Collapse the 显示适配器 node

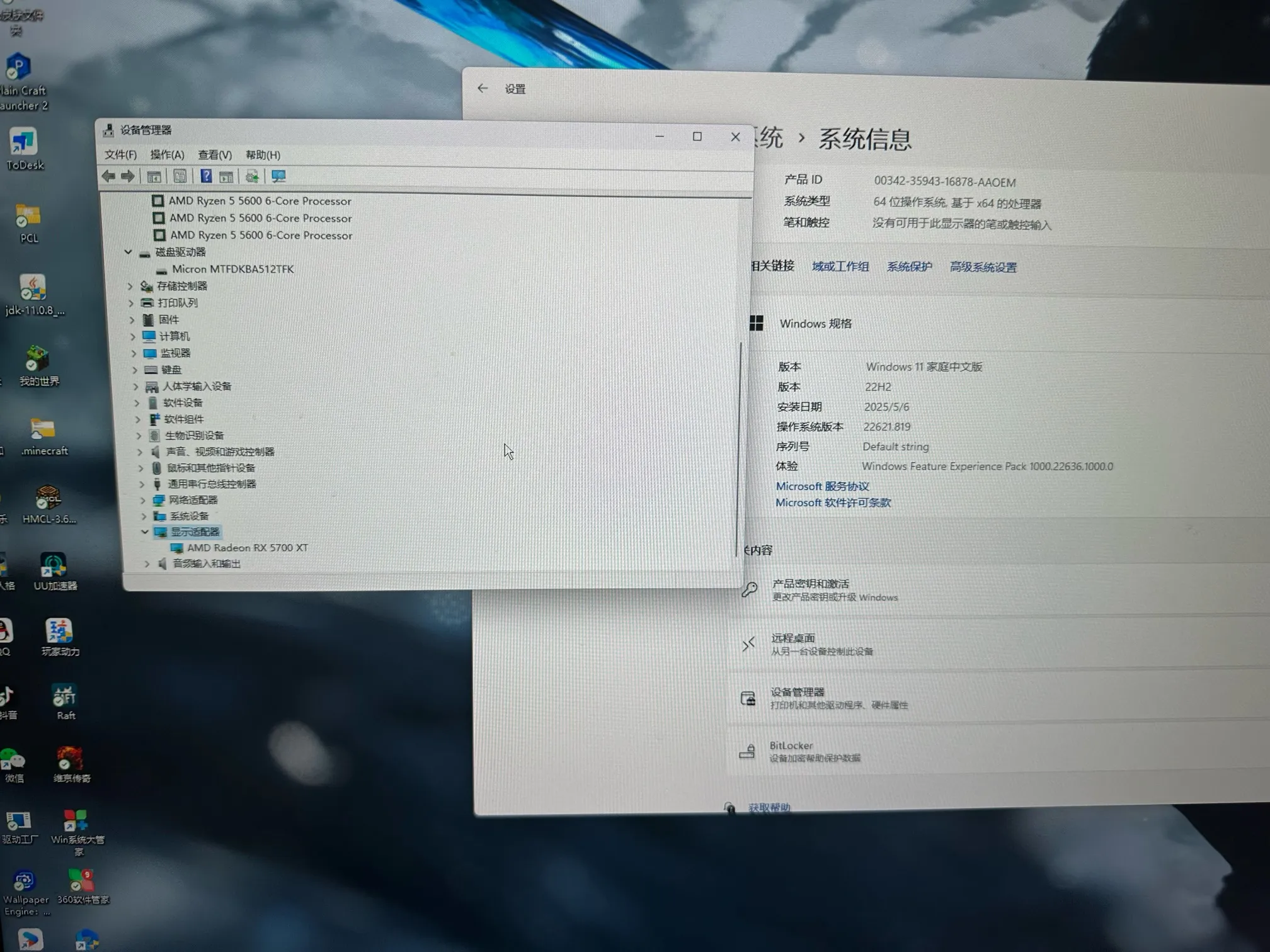click(145, 532)
